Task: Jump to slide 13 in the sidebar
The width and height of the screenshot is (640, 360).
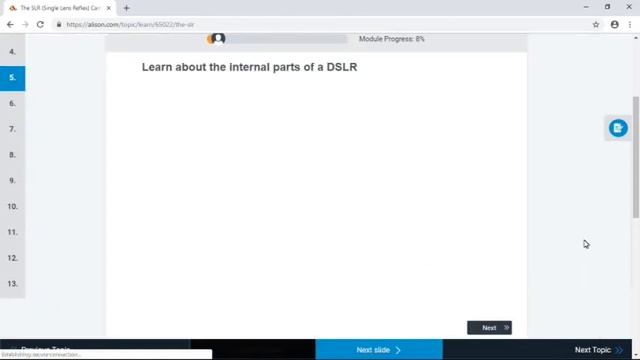Action: click(x=12, y=284)
